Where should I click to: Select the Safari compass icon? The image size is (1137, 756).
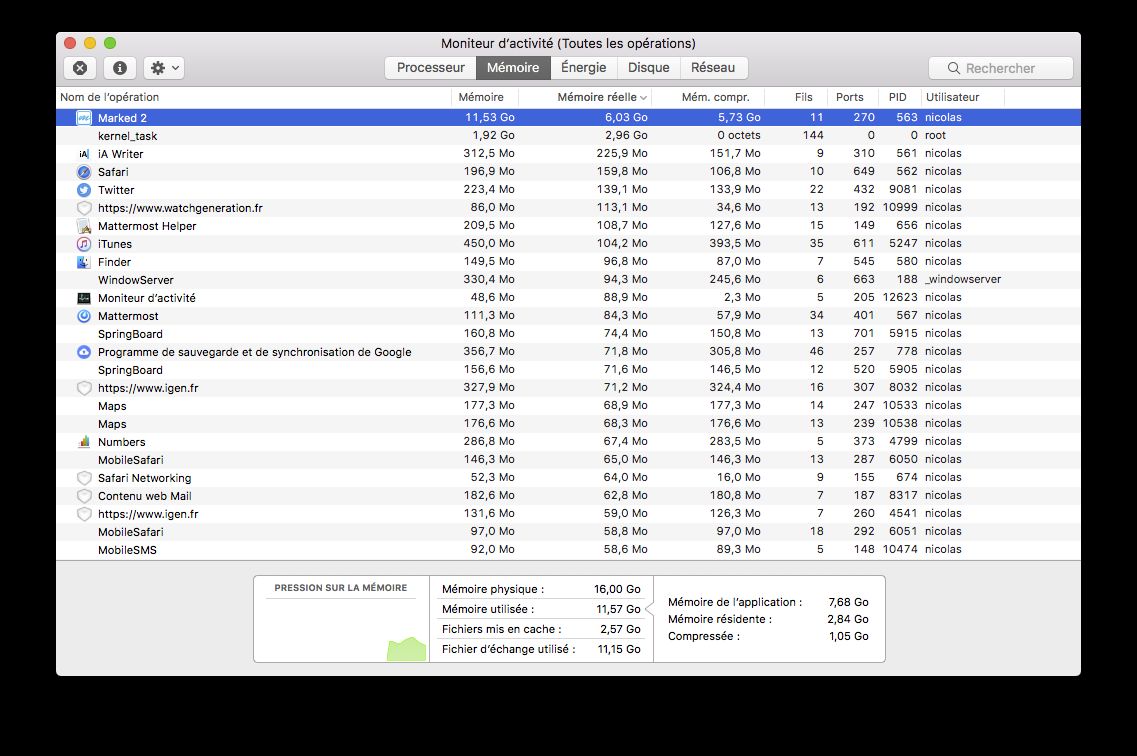(84, 172)
